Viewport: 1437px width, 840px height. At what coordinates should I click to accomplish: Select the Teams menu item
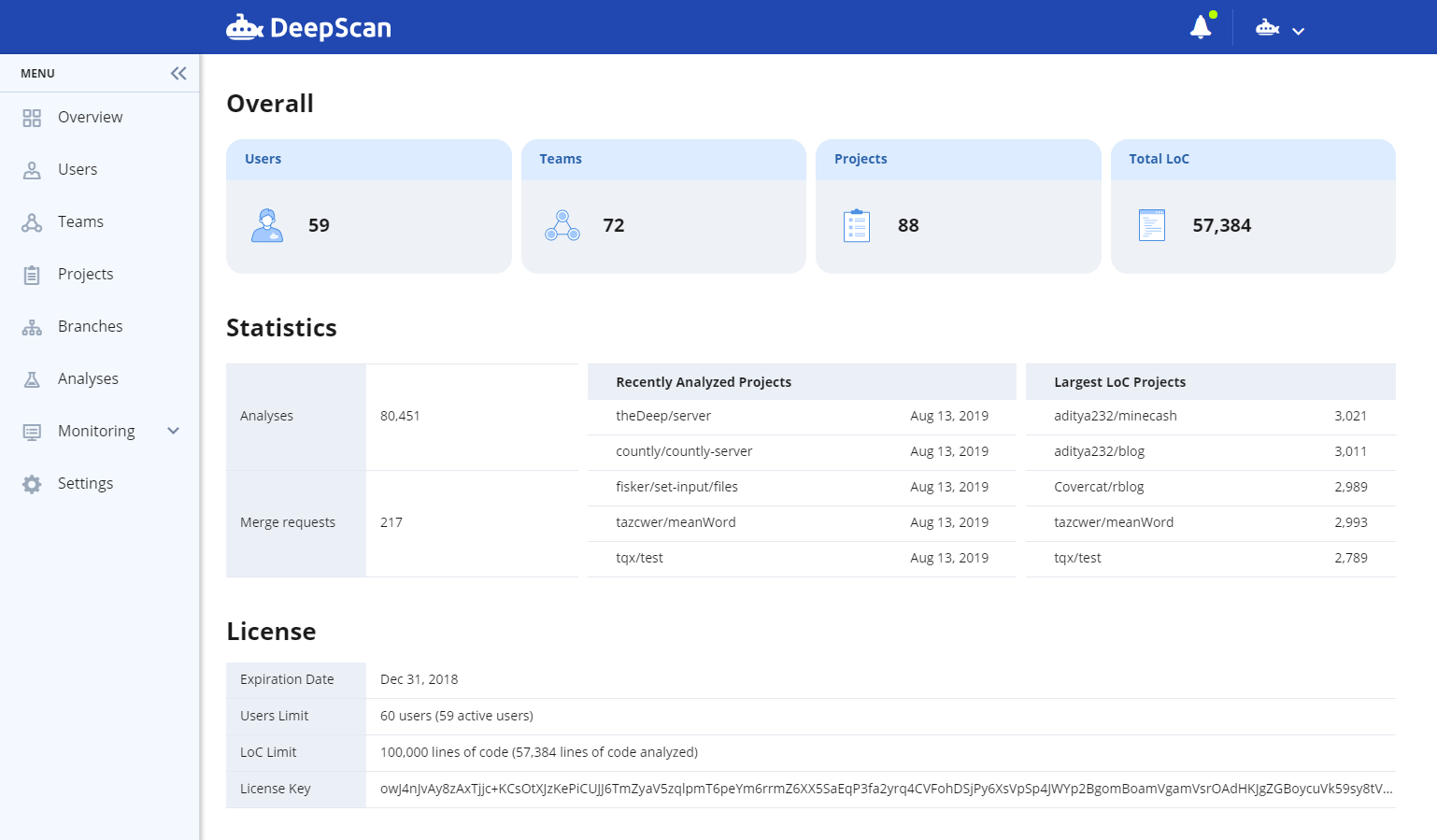pos(80,221)
